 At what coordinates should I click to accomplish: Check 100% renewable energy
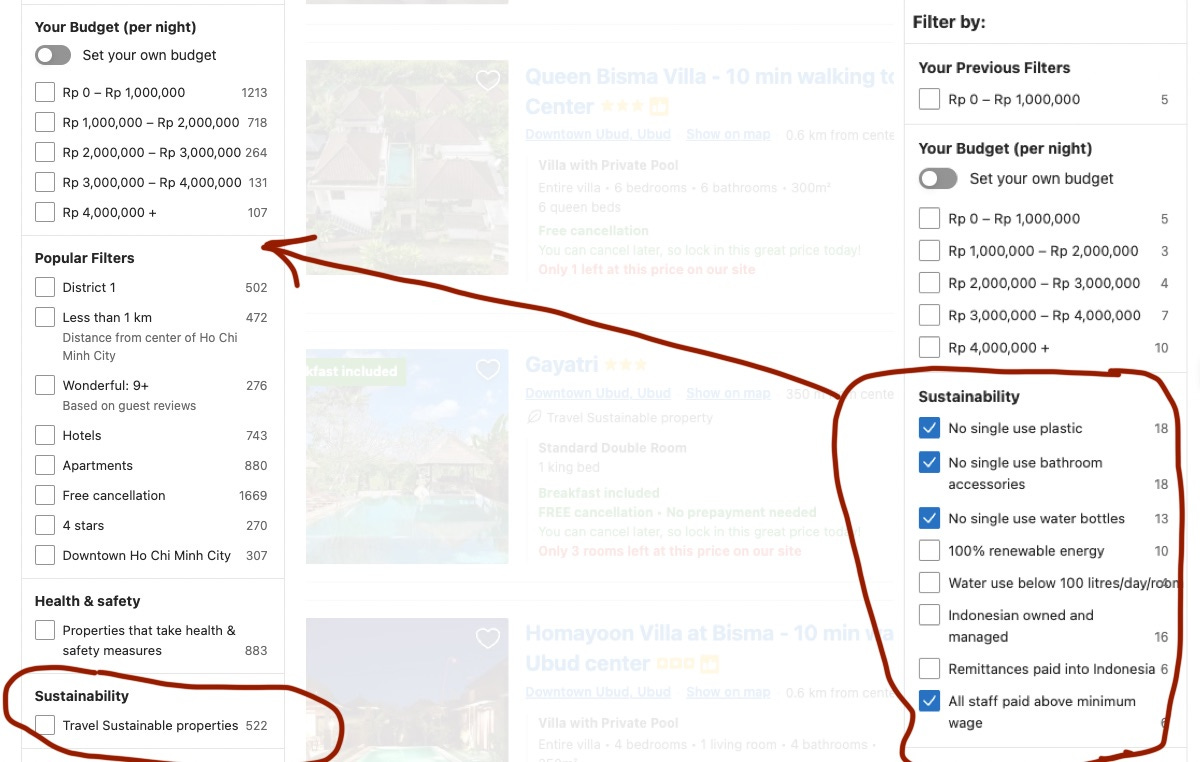(x=929, y=550)
